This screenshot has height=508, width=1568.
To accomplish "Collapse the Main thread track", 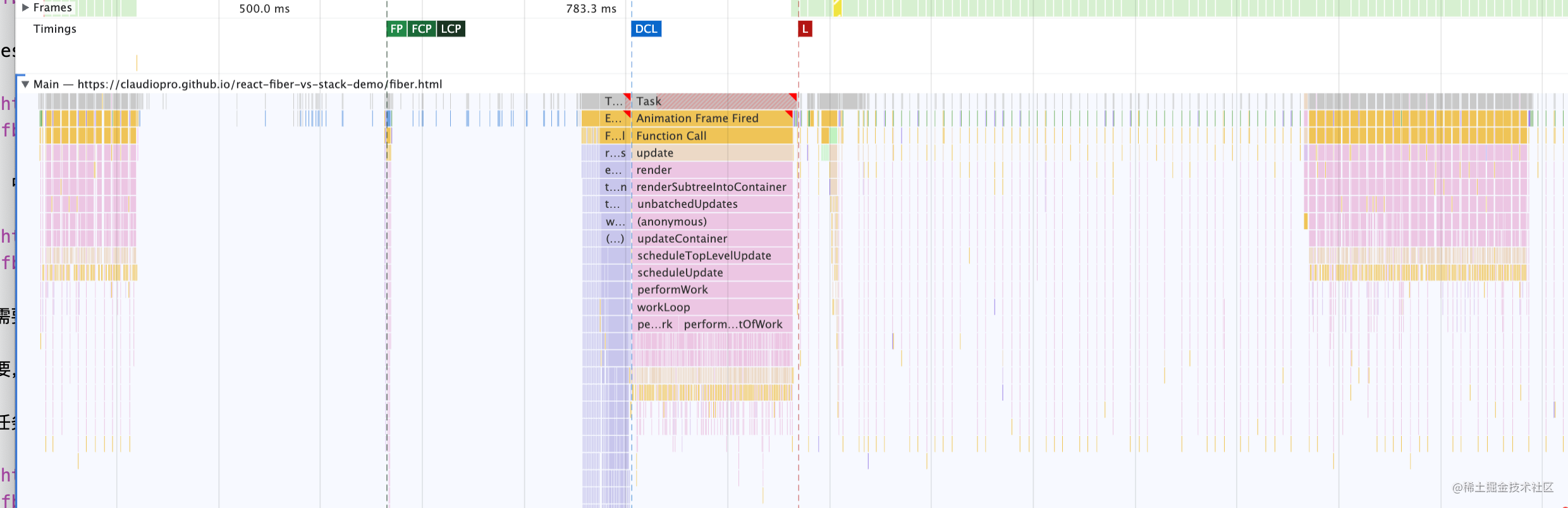I will tap(25, 84).
